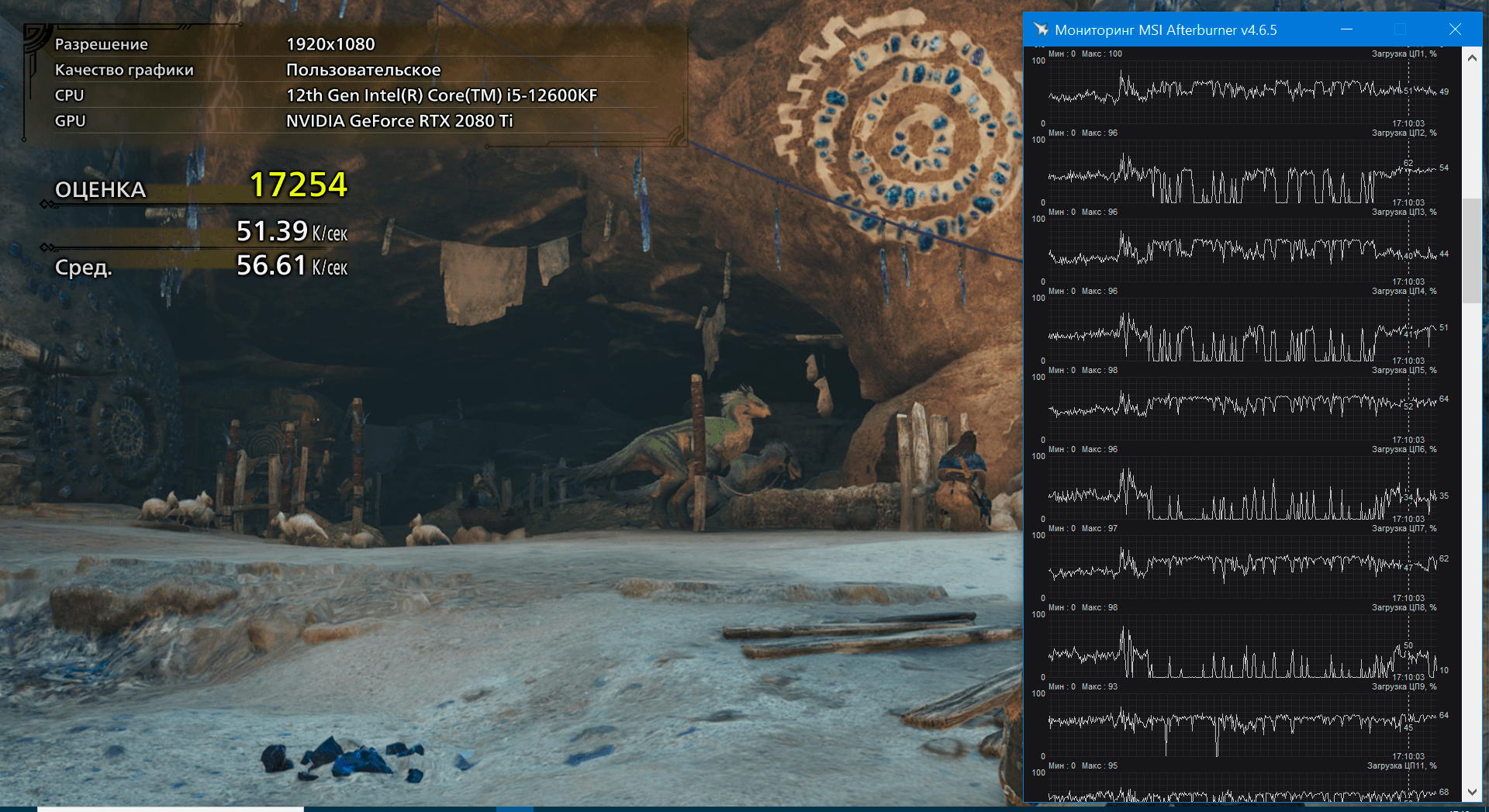Click the 'Загрузка ЦП11, %' graph label
The height and width of the screenshot is (812, 1489).
[x=1401, y=765]
